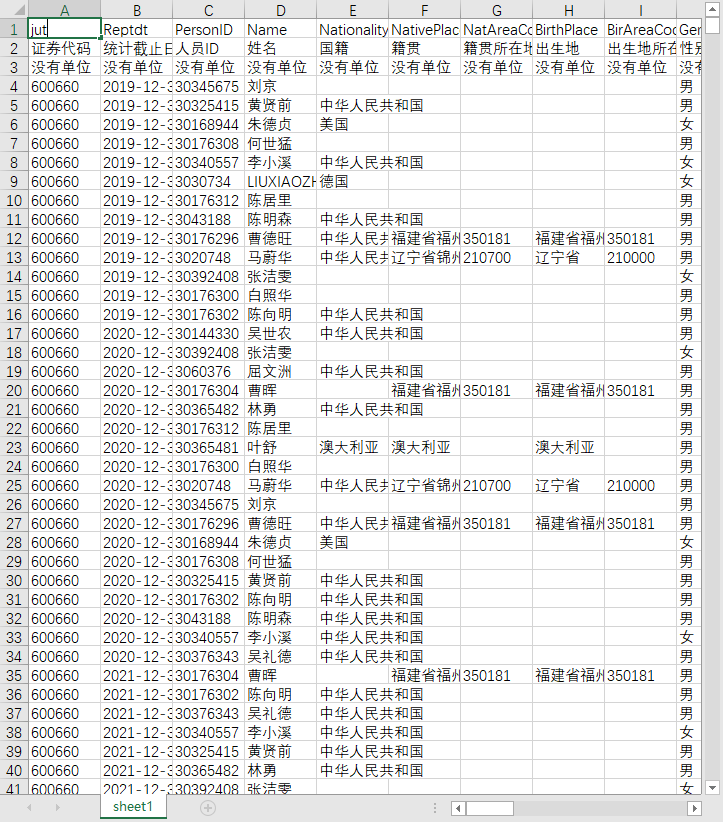The image size is (723, 822).
Task: Click the 'PersonID' header cell
Action: 209,29
